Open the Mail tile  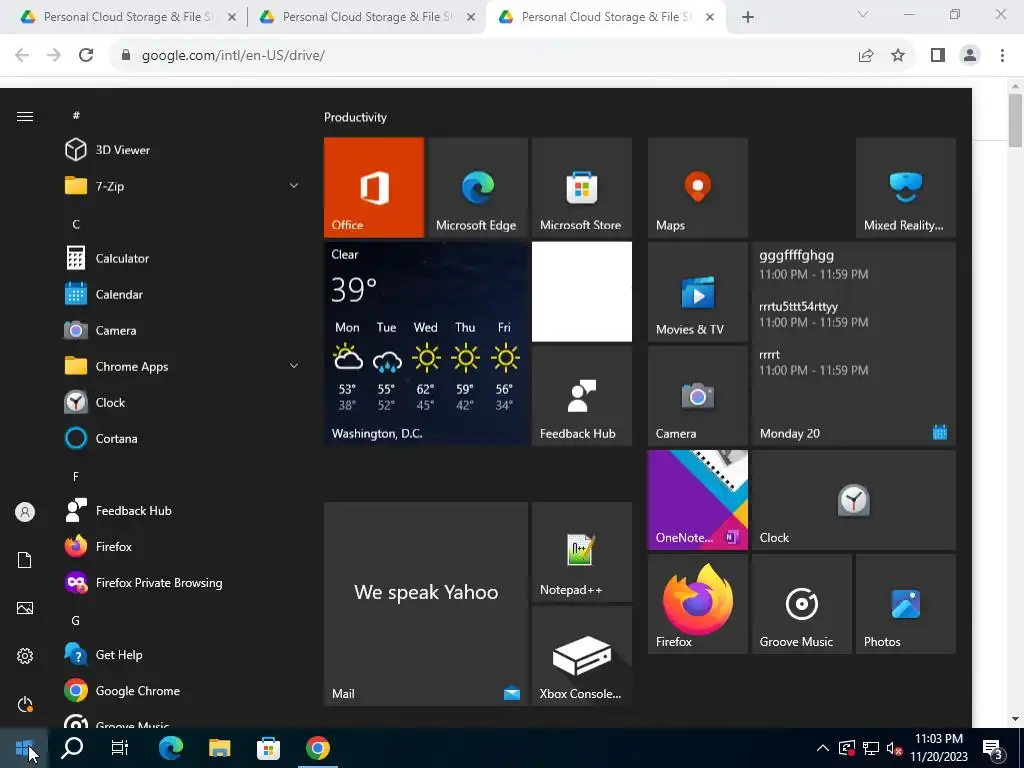pos(426,603)
